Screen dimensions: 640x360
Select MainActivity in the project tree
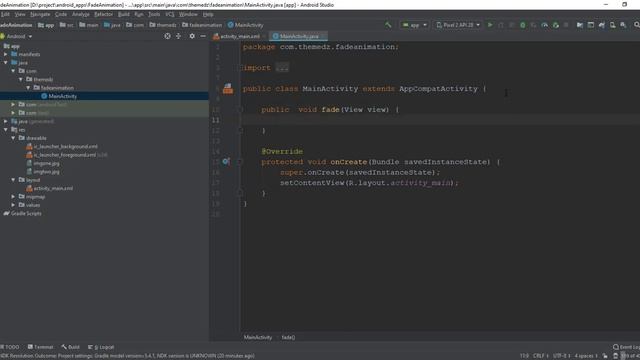(62, 96)
